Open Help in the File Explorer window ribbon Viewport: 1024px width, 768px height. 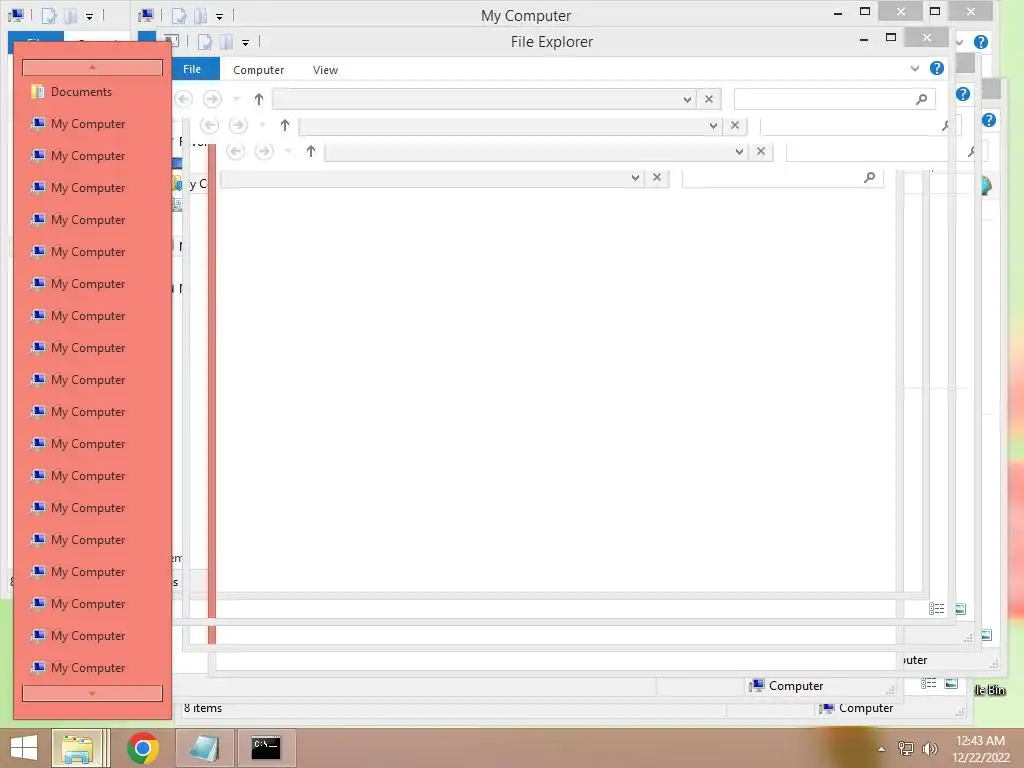point(936,69)
